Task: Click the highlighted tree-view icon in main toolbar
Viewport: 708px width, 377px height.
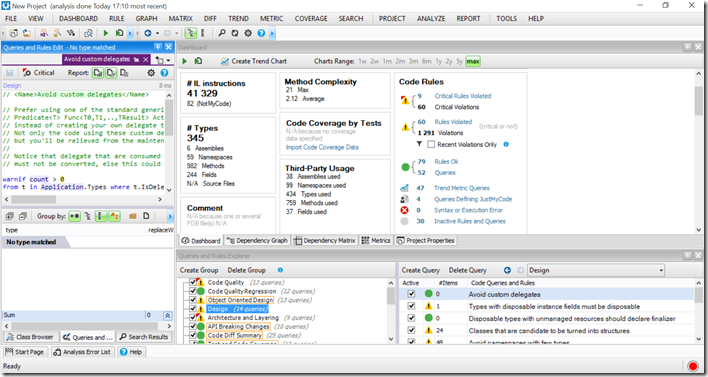Action: (191, 33)
